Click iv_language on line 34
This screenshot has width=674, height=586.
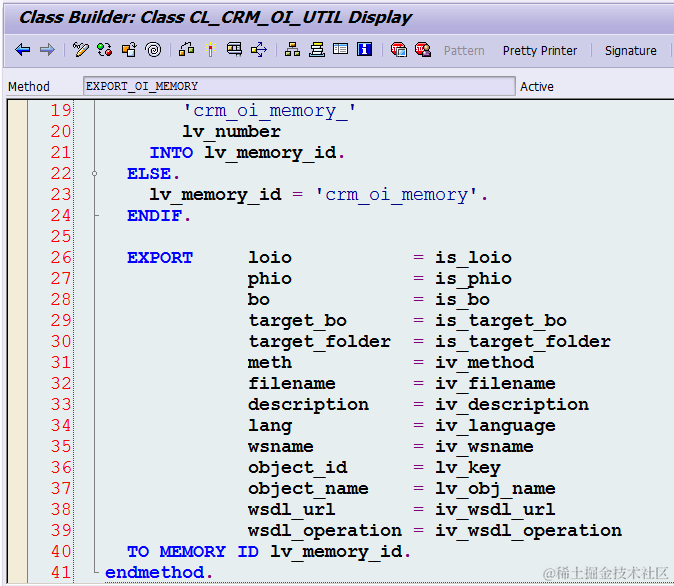coord(495,426)
